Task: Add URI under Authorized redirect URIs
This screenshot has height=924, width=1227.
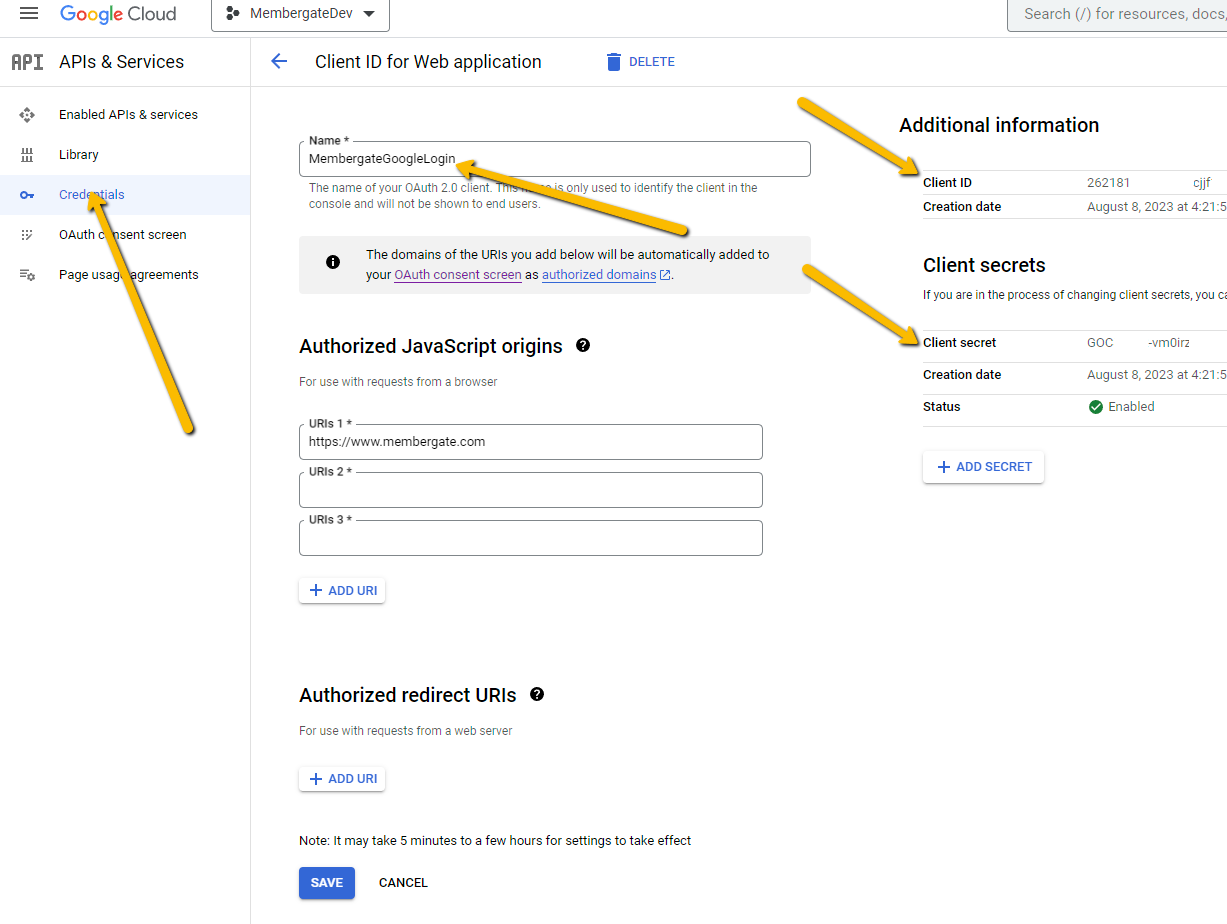Action: (x=342, y=779)
